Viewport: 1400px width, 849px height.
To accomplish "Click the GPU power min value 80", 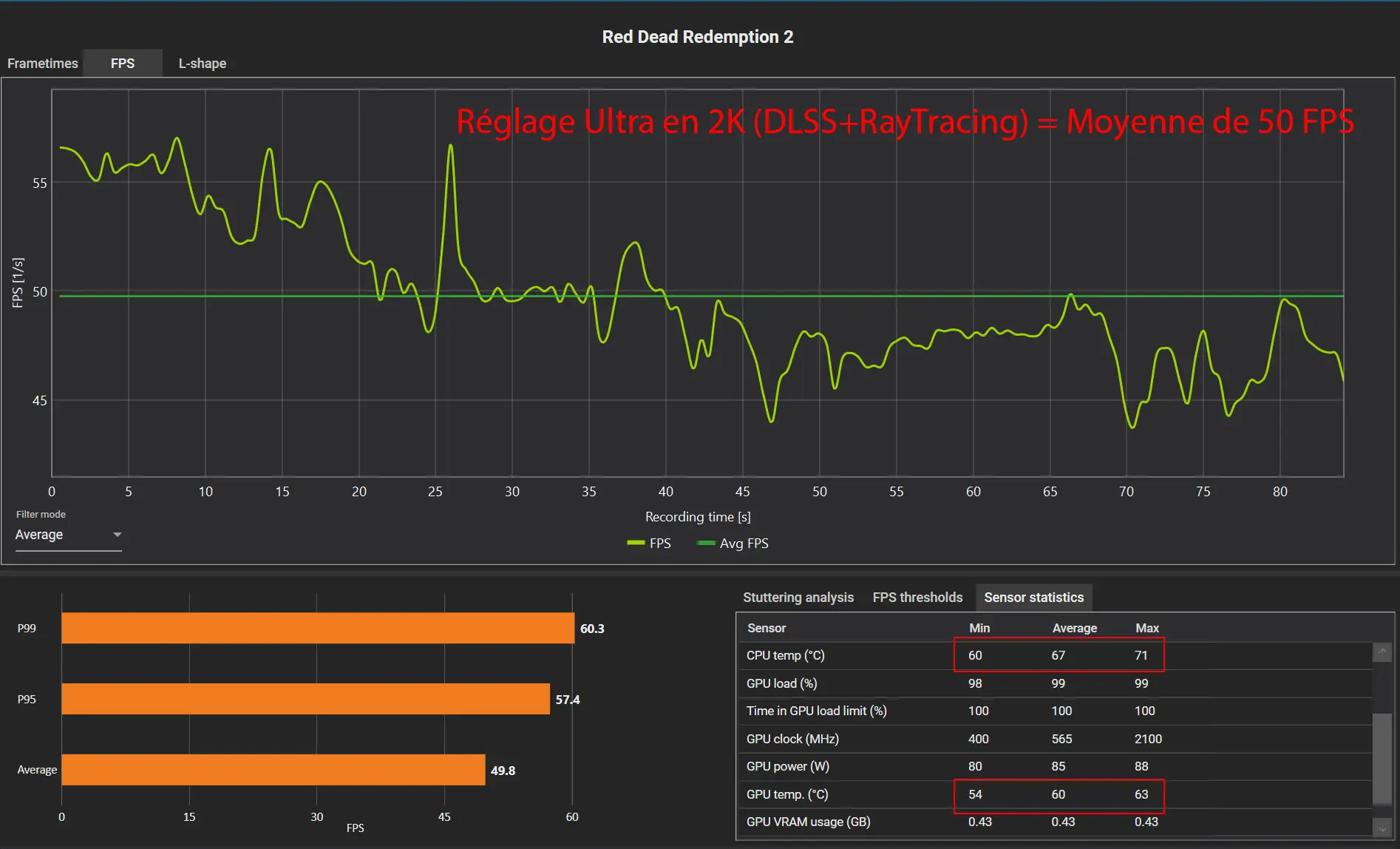I will click(x=975, y=766).
